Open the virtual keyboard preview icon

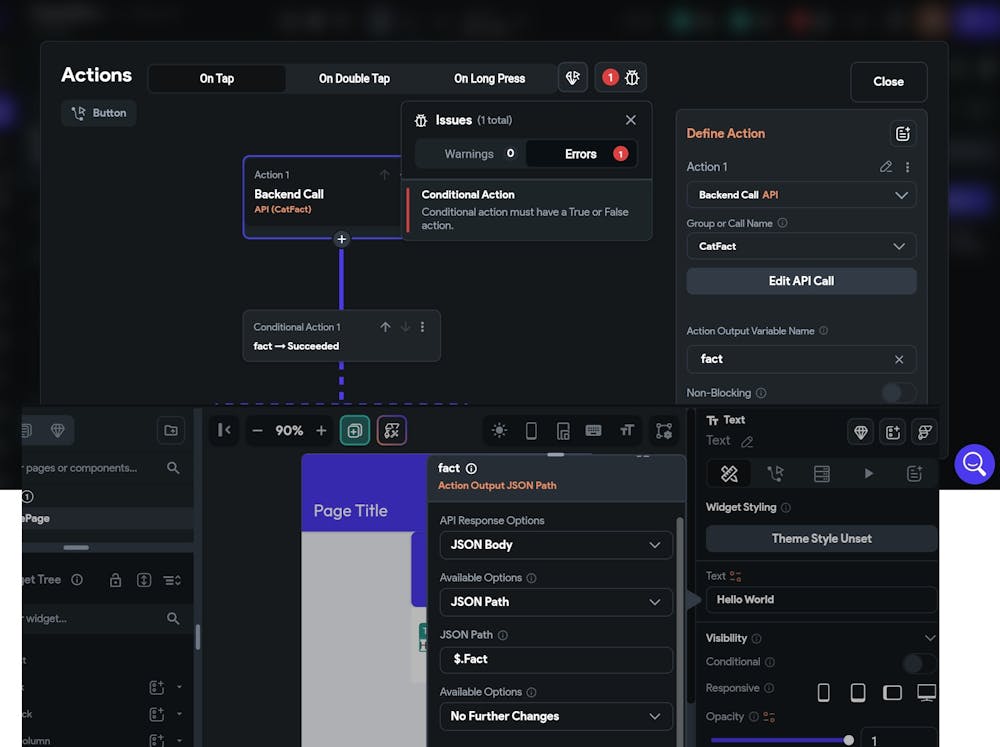(x=594, y=430)
